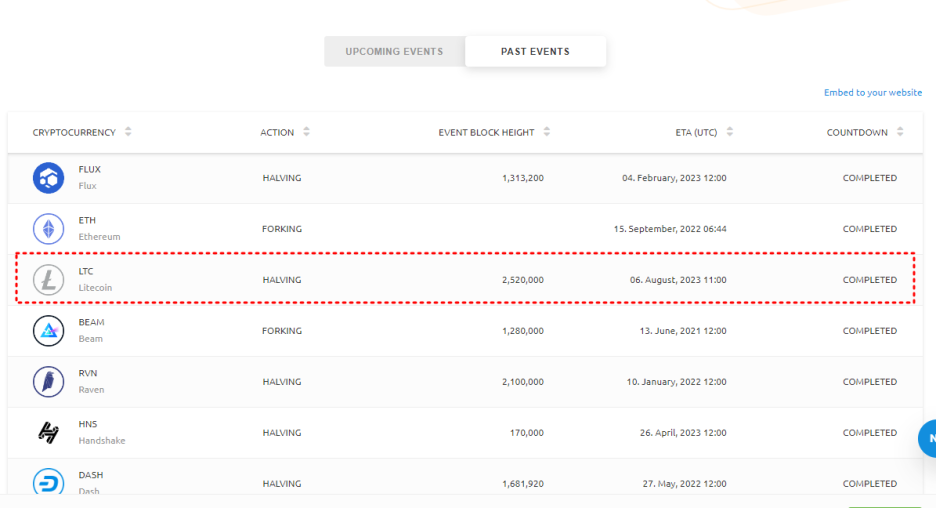This screenshot has width=936, height=508.
Task: Click the BEAM ticker text
Action: point(91,322)
